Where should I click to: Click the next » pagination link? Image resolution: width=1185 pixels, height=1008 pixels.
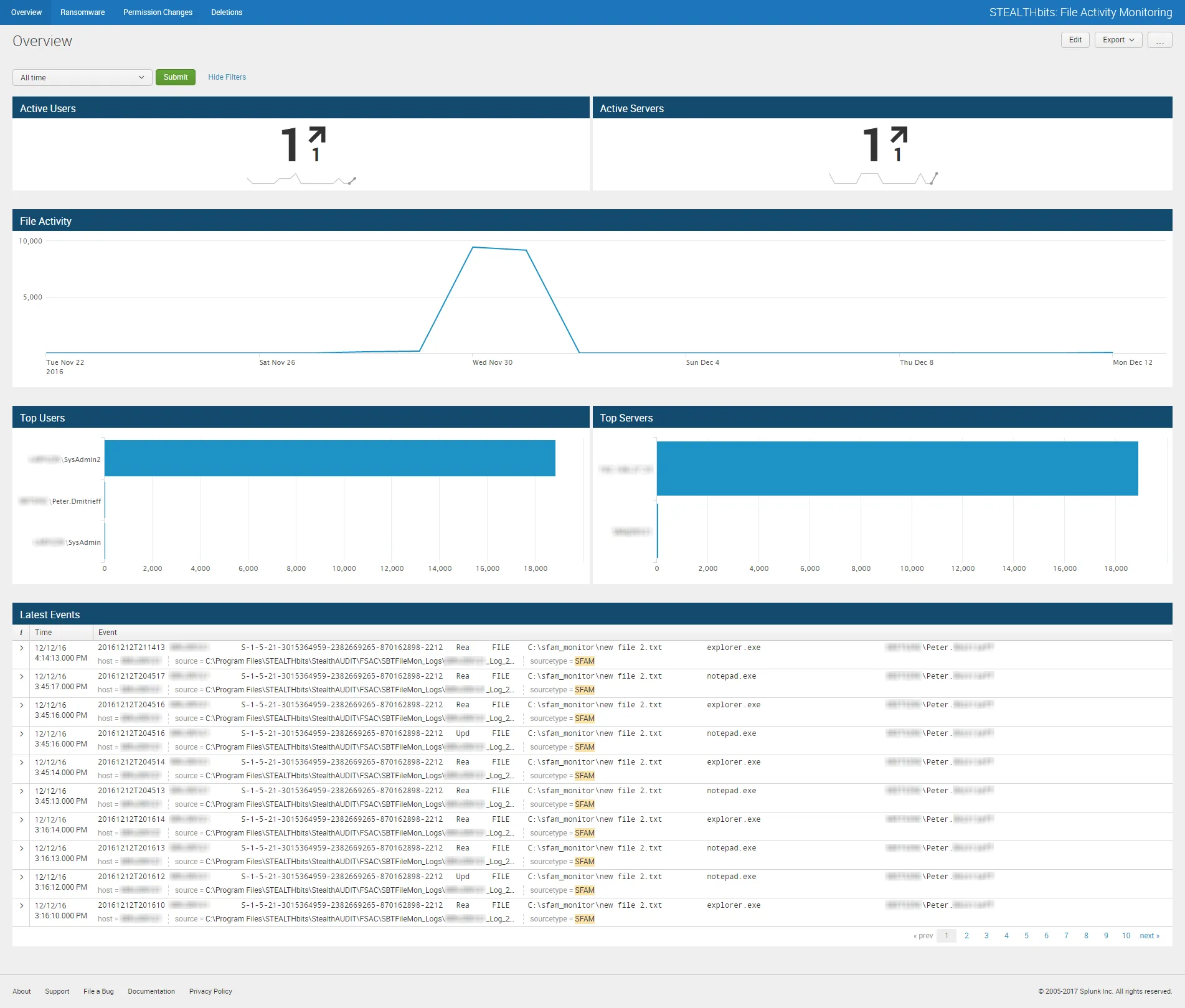(1150, 936)
